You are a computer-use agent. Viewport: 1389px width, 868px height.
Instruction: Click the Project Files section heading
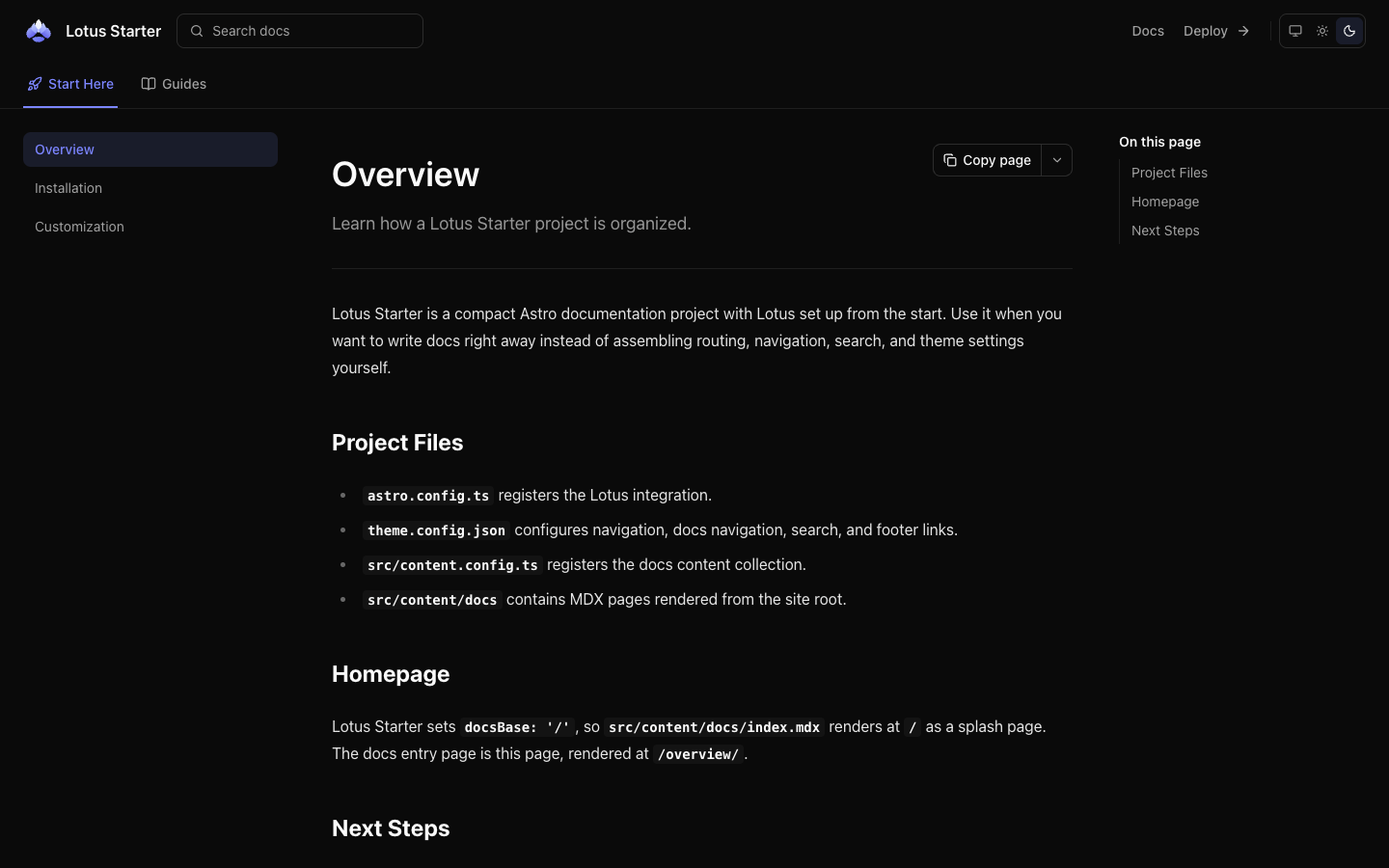tap(397, 443)
